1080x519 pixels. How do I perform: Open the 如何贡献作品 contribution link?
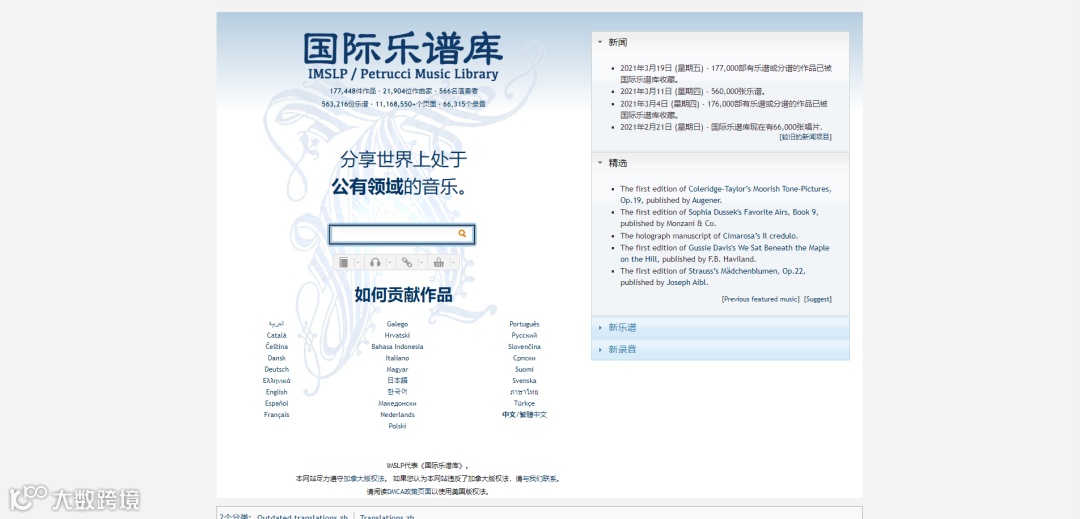tap(404, 295)
